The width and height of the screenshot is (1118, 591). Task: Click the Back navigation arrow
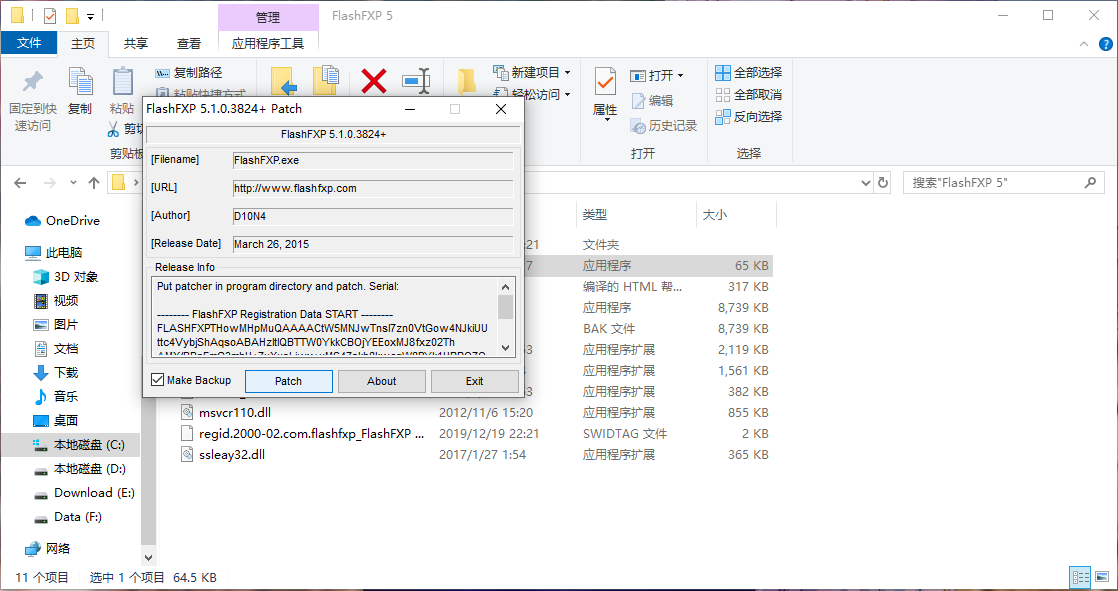tap(21, 183)
